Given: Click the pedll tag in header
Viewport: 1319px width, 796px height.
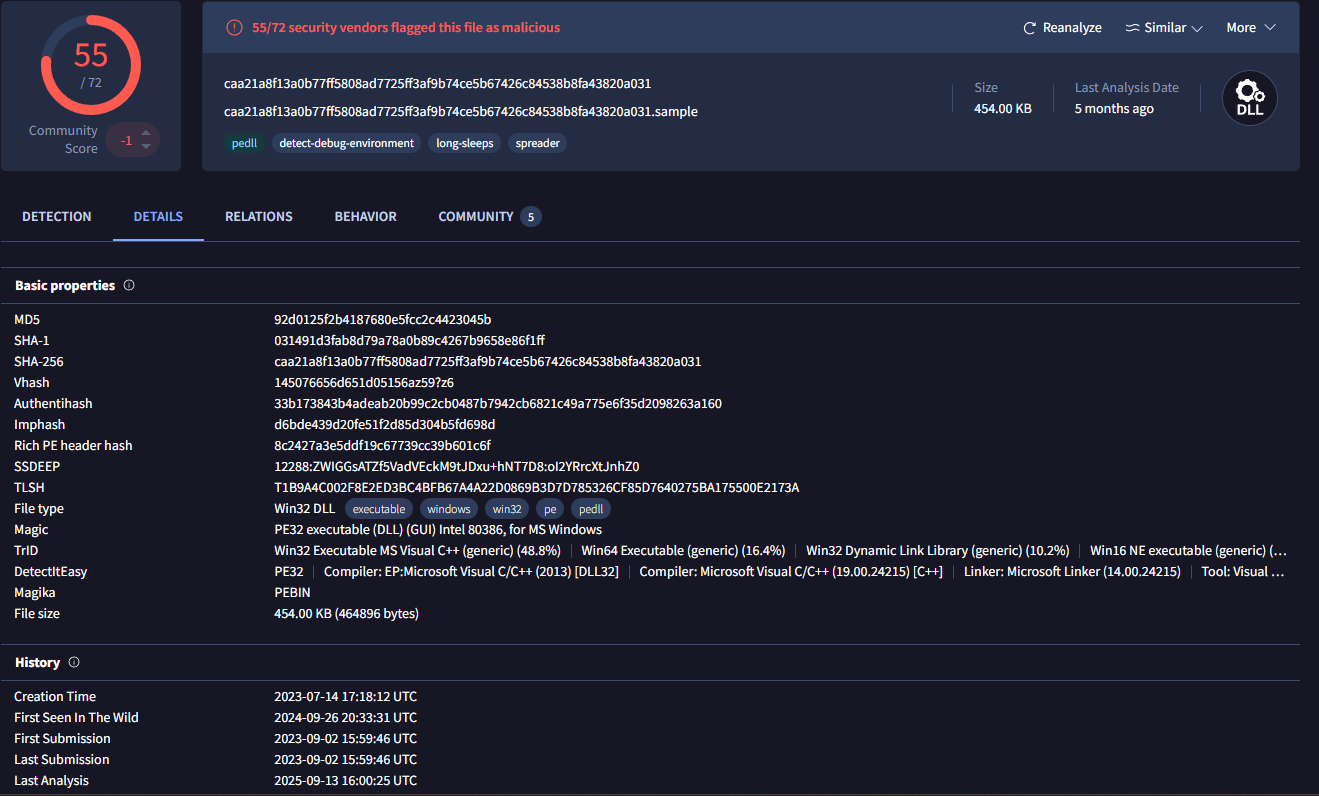Looking at the screenshot, I should click(245, 143).
